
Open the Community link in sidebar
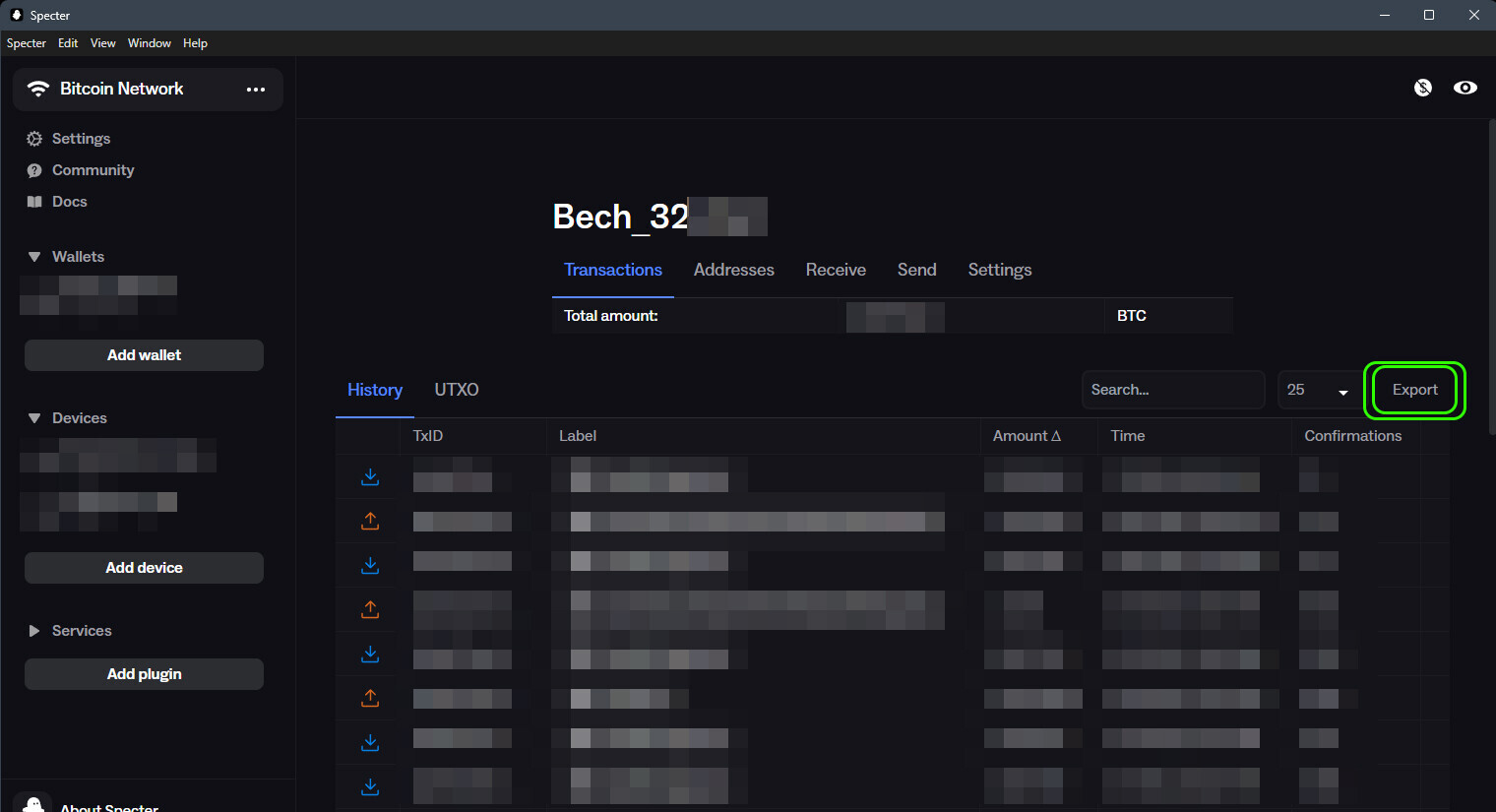click(x=93, y=170)
